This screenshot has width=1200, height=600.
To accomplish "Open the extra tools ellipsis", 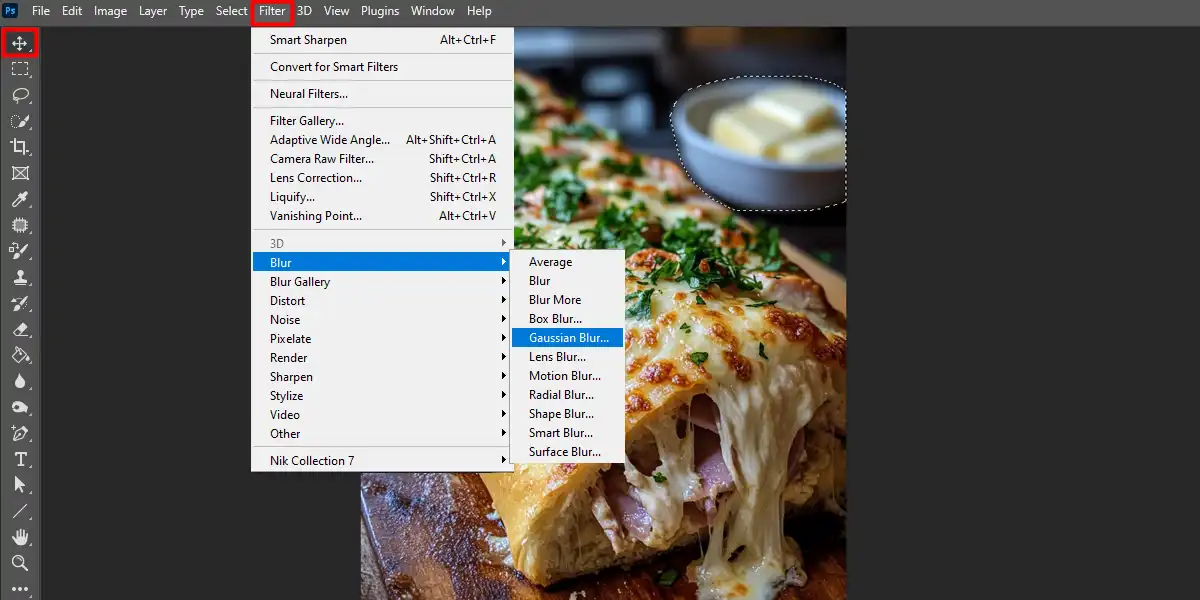I will coord(20,589).
